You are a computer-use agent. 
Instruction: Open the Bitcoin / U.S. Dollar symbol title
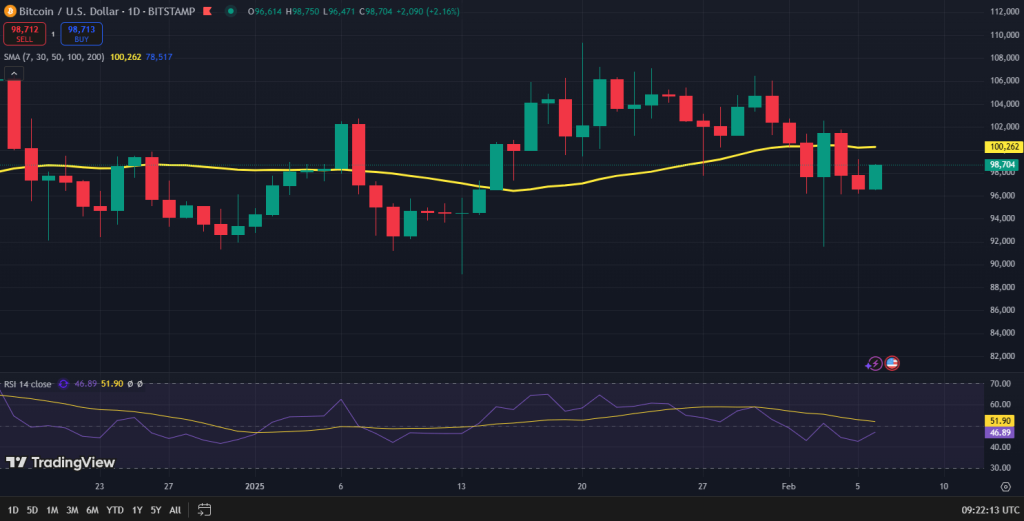point(69,11)
